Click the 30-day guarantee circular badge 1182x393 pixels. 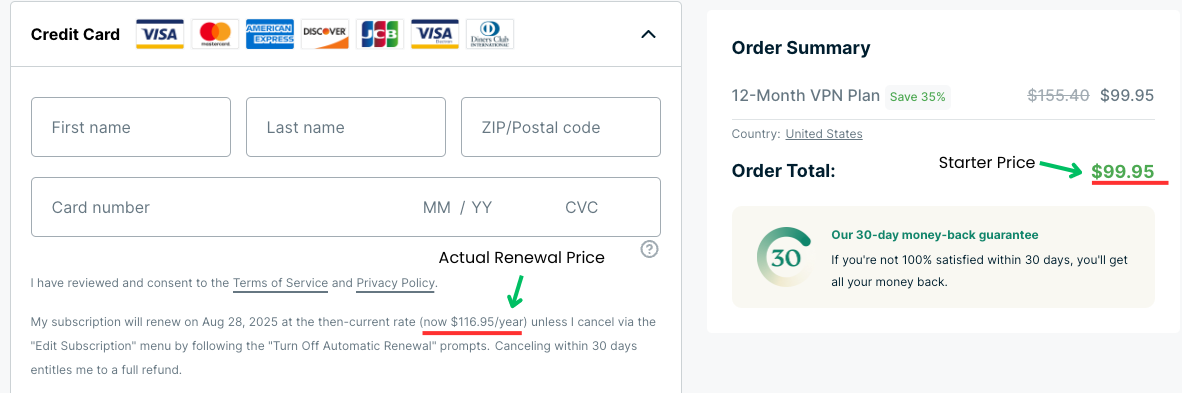(785, 258)
